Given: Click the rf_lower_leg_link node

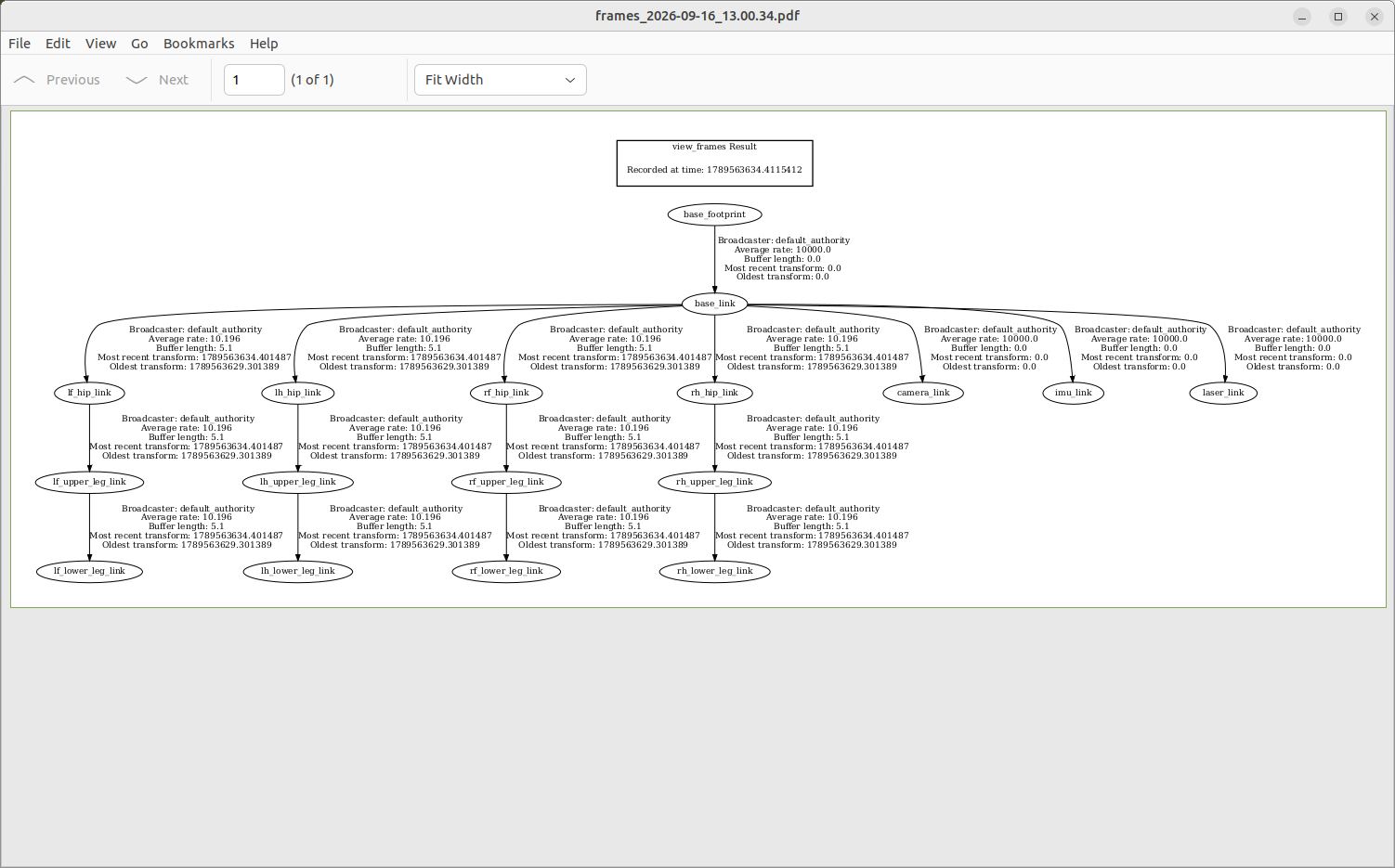Looking at the screenshot, I should pos(506,571).
